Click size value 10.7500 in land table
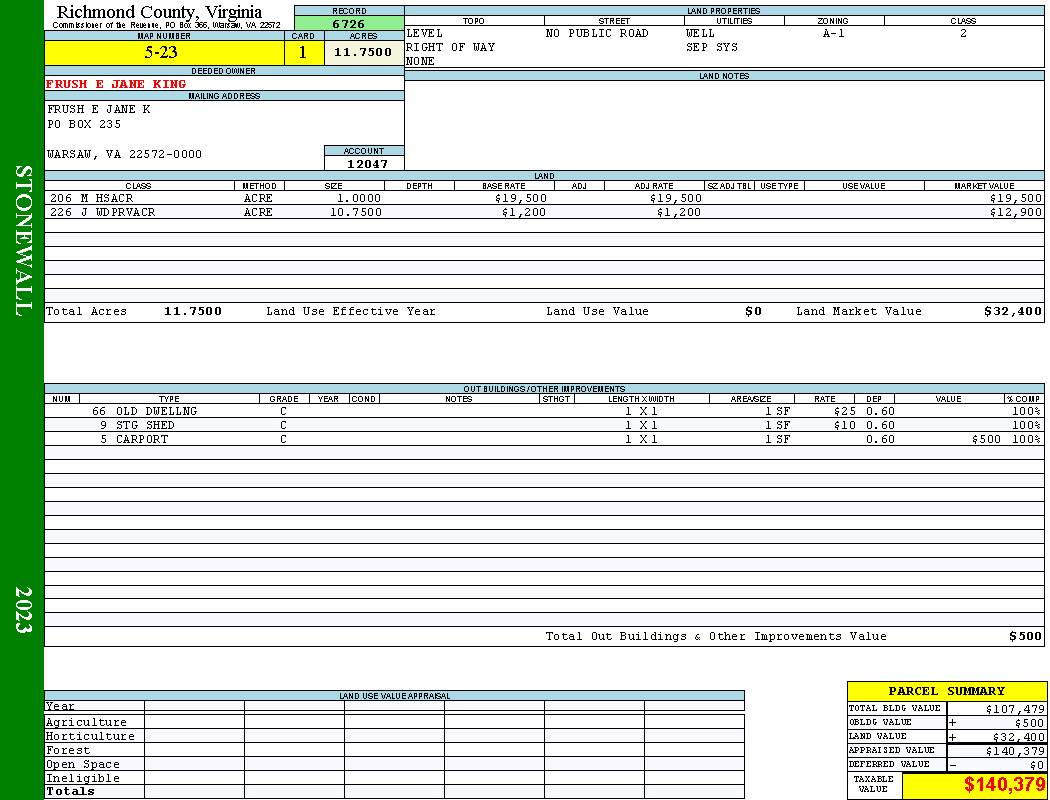This screenshot has width=1050, height=800. click(x=356, y=212)
